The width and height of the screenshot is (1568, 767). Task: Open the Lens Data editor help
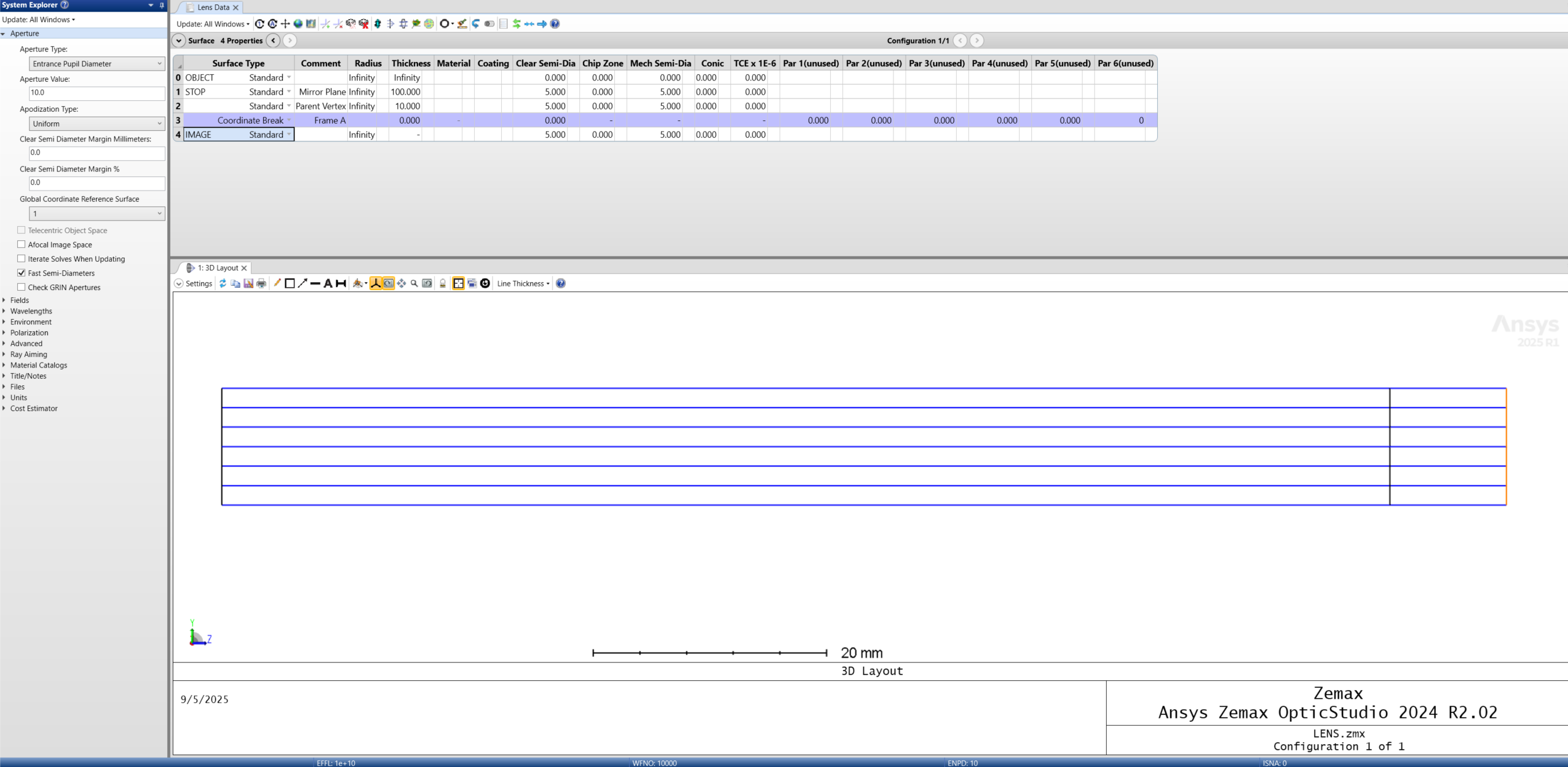[x=555, y=23]
